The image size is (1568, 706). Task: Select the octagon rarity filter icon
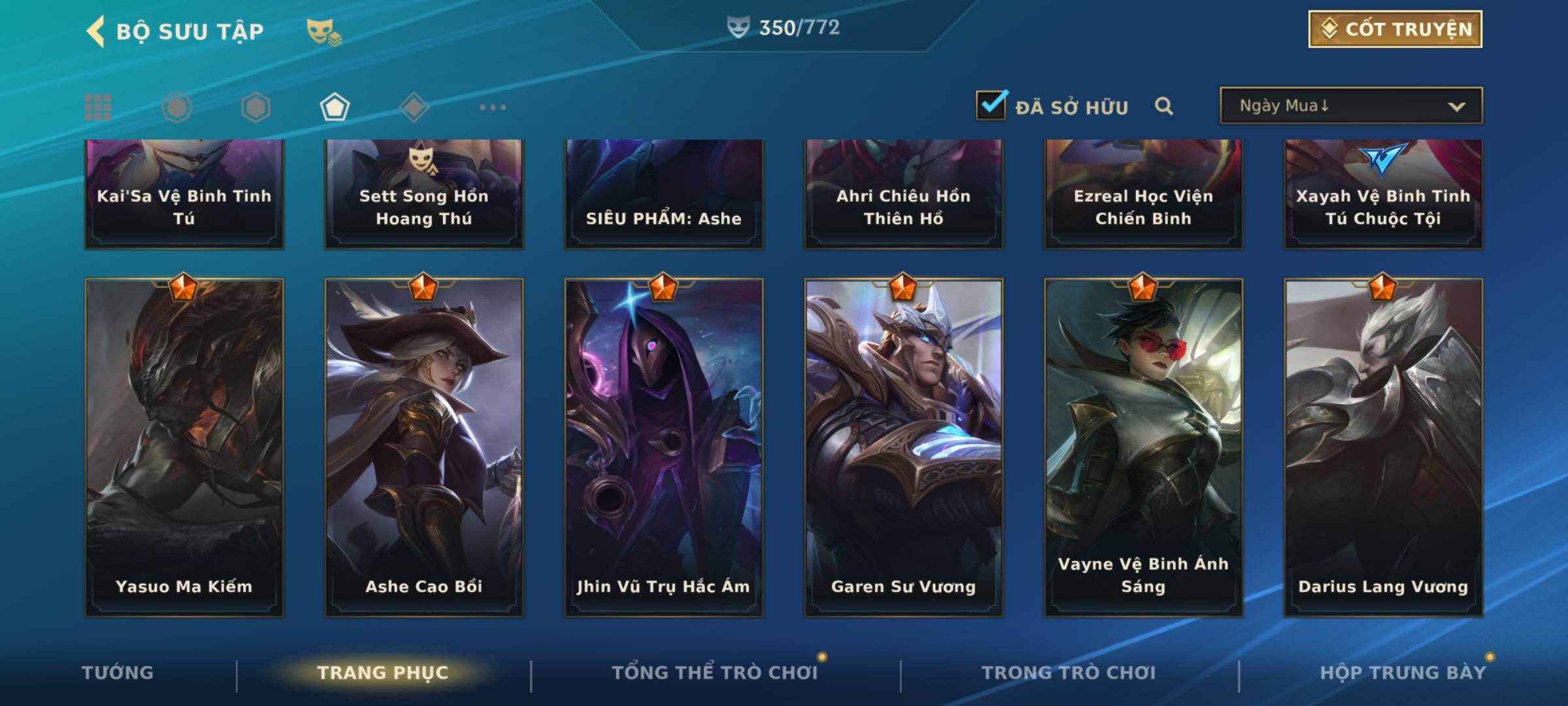pos(176,107)
